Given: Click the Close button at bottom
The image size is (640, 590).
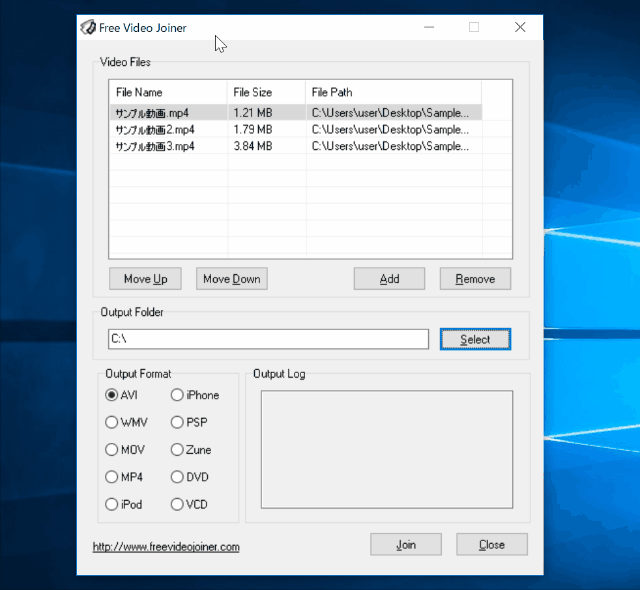Looking at the screenshot, I should (492, 544).
